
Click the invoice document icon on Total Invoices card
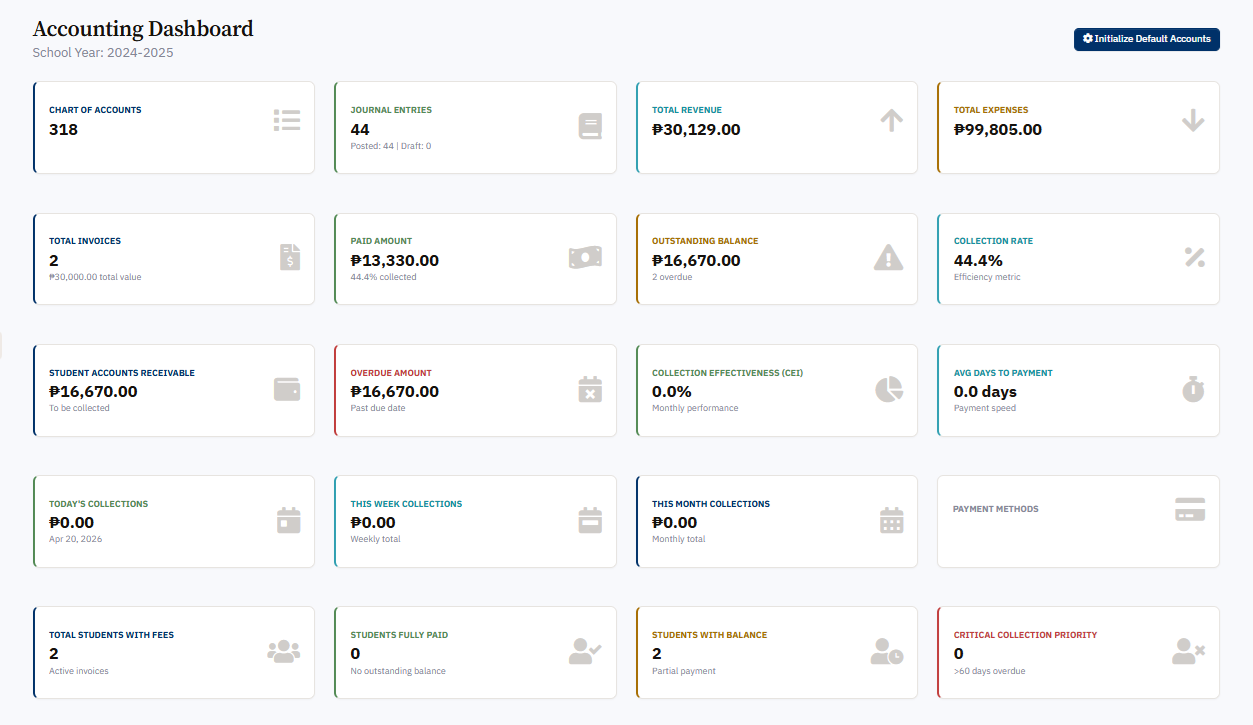[289, 257]
